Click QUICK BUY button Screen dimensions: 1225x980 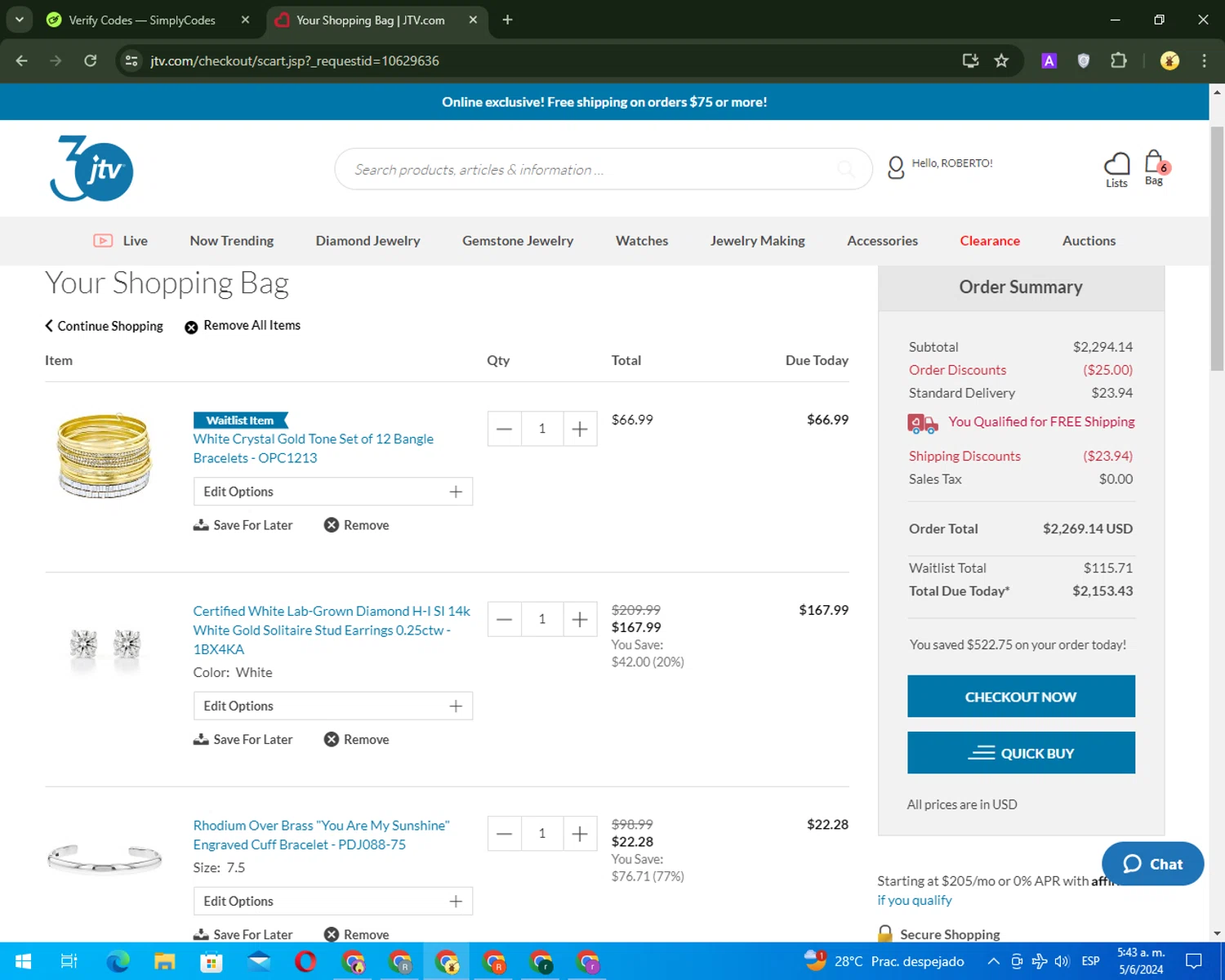[1021, 753]
